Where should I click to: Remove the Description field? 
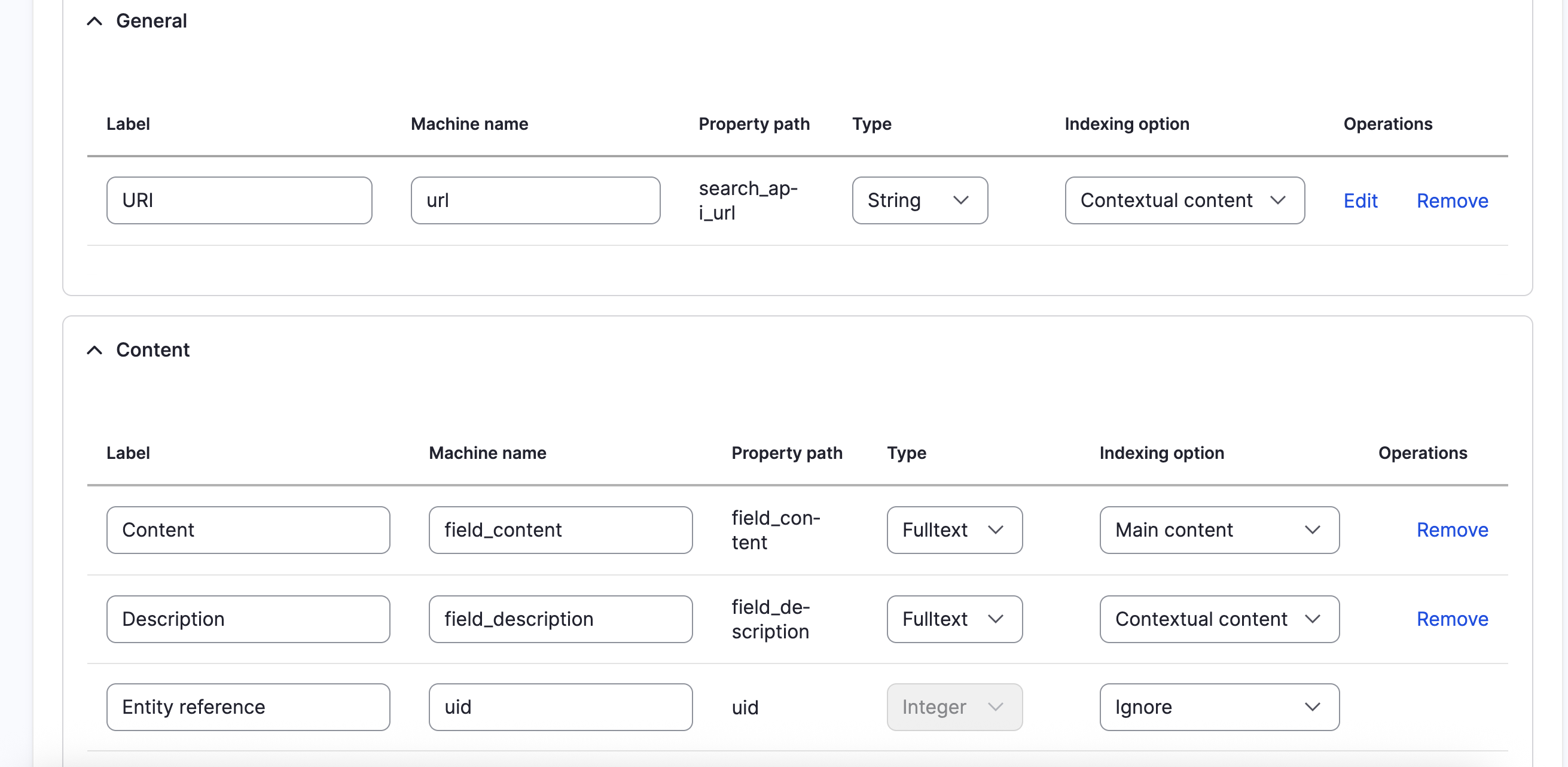point(1453,619)
